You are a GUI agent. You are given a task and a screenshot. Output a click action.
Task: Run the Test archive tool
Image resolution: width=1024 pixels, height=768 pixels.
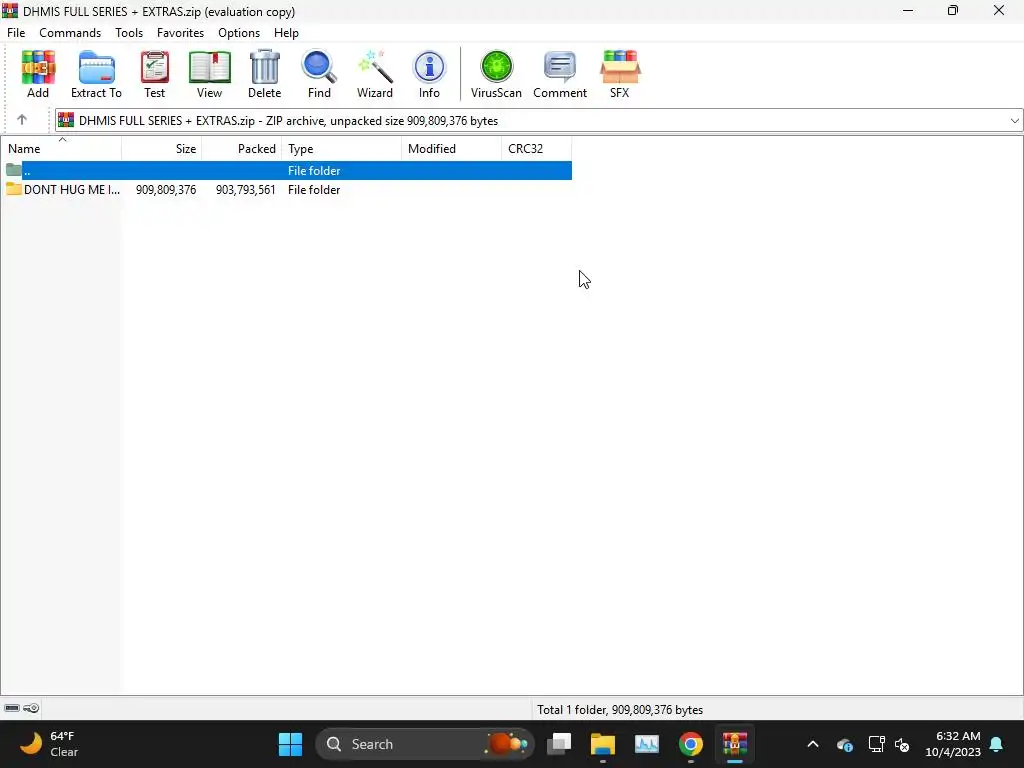[x=155, y=74]
